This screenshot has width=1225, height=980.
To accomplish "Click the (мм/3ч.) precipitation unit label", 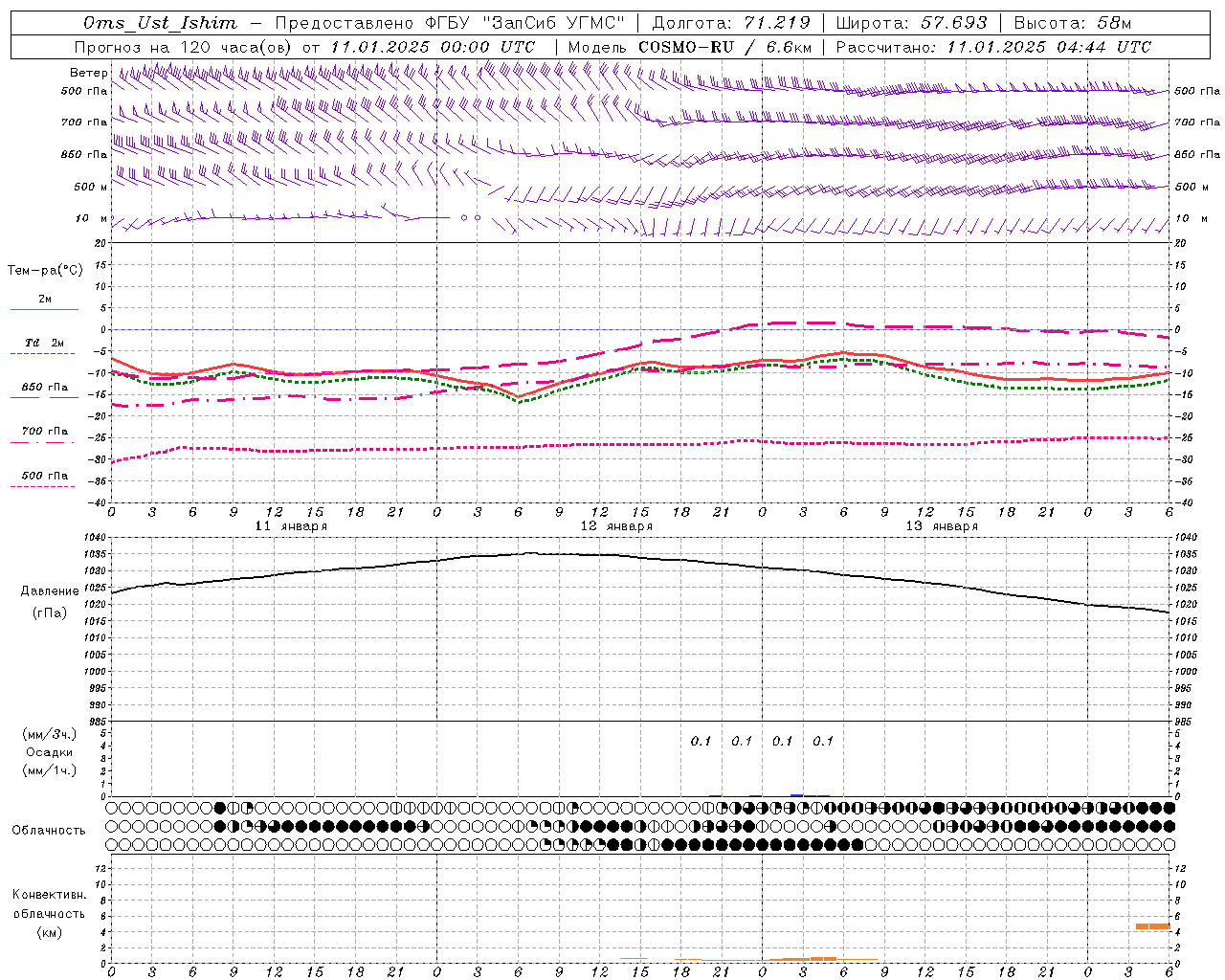I will point(50,735).
